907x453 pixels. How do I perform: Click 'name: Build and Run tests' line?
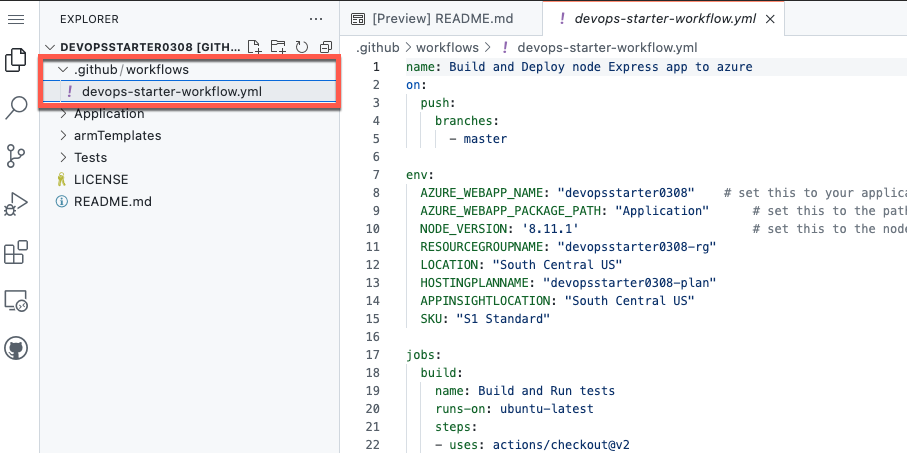[x=525, y=391]
